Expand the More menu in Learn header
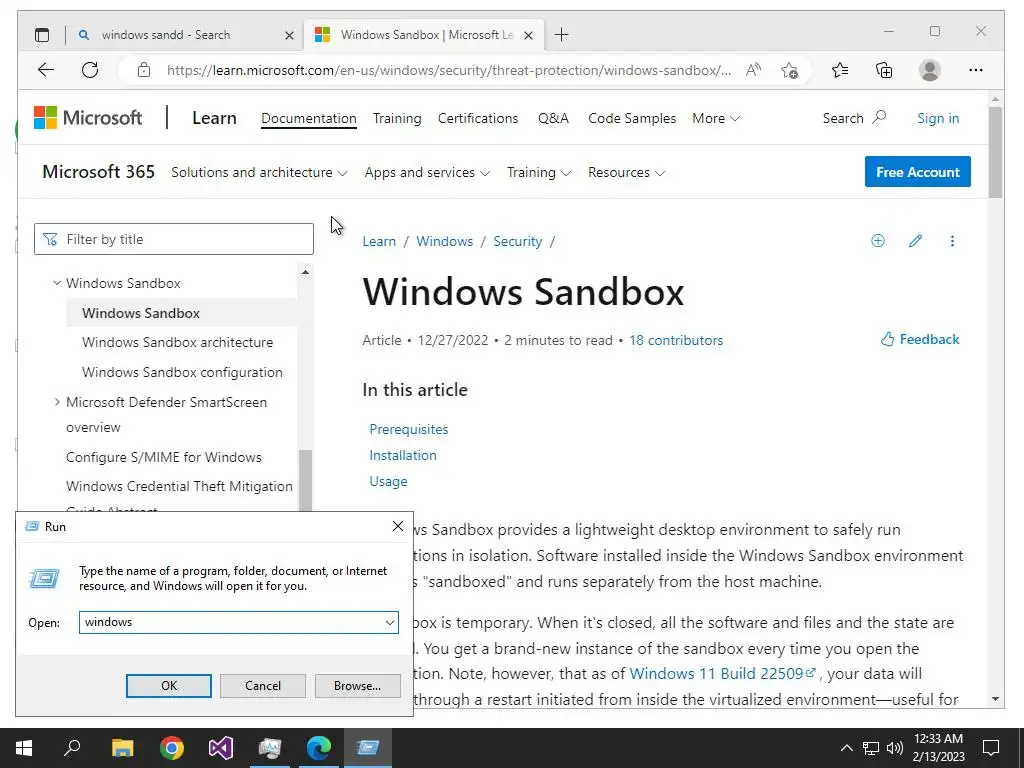Viewport: 1024px width, 768px height. (x=716, y=118)
